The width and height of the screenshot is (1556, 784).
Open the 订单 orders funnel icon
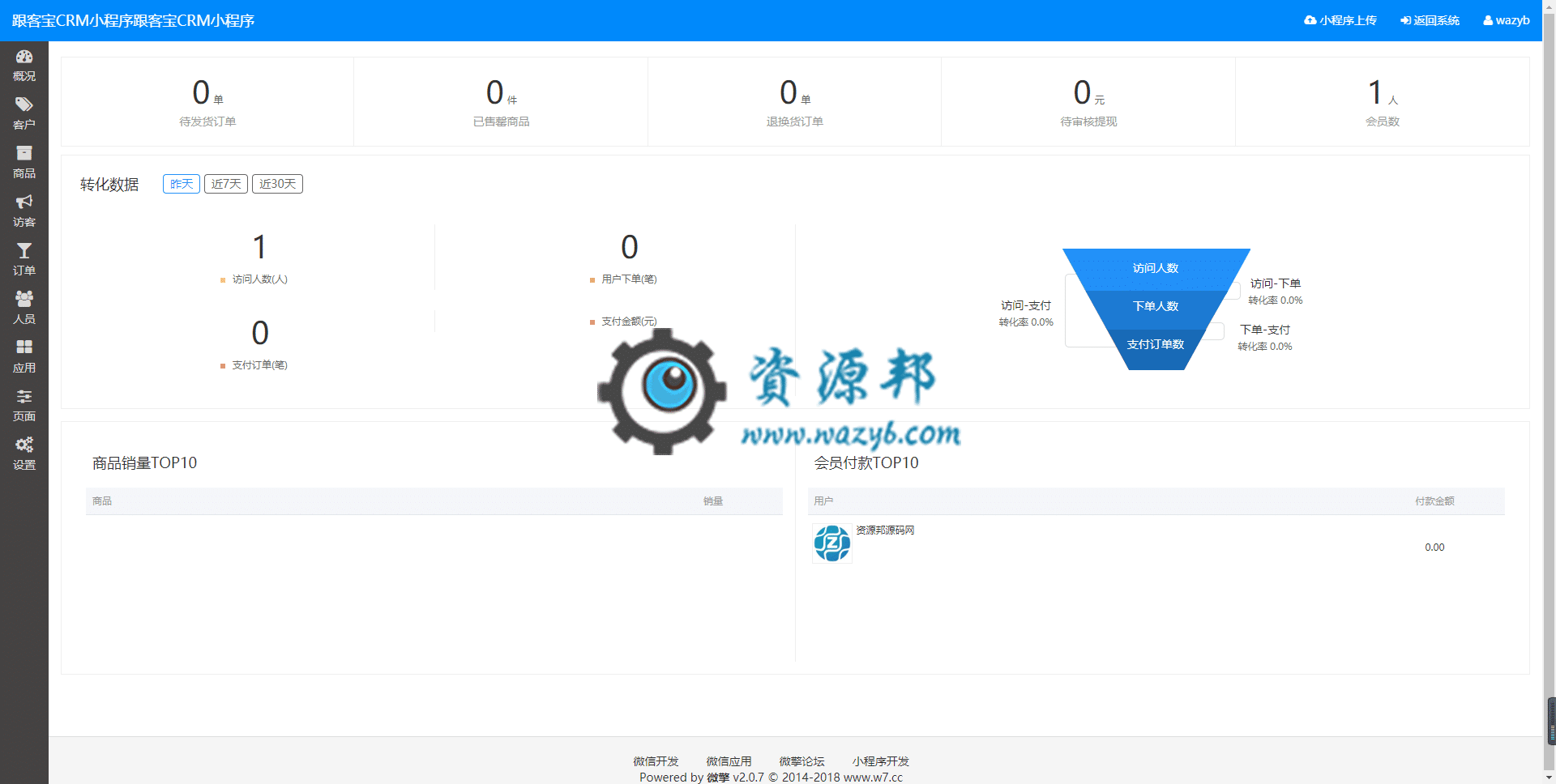click(x=24, y=250)
